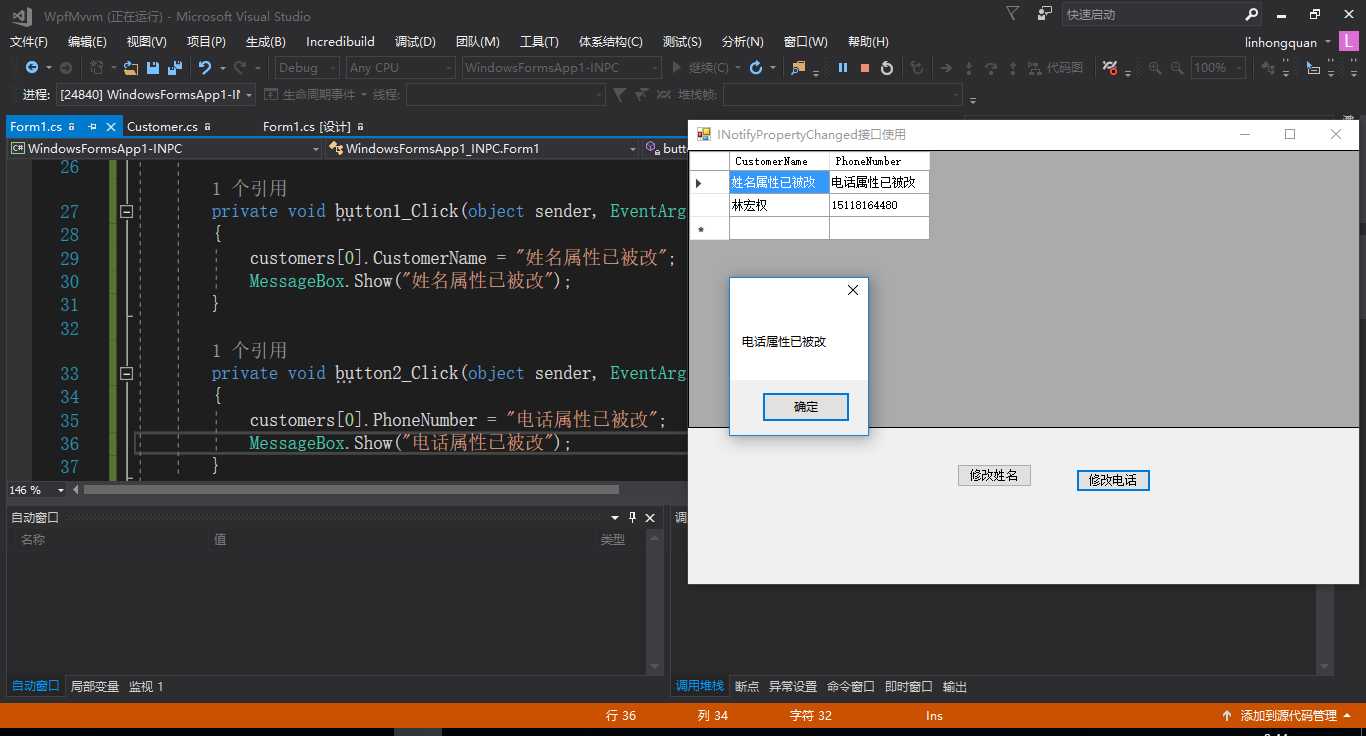The height and width of the screenshot is (736, 1366).
Task: Switch to the Form1.cs [设计] tab
Action: point(307,127)
